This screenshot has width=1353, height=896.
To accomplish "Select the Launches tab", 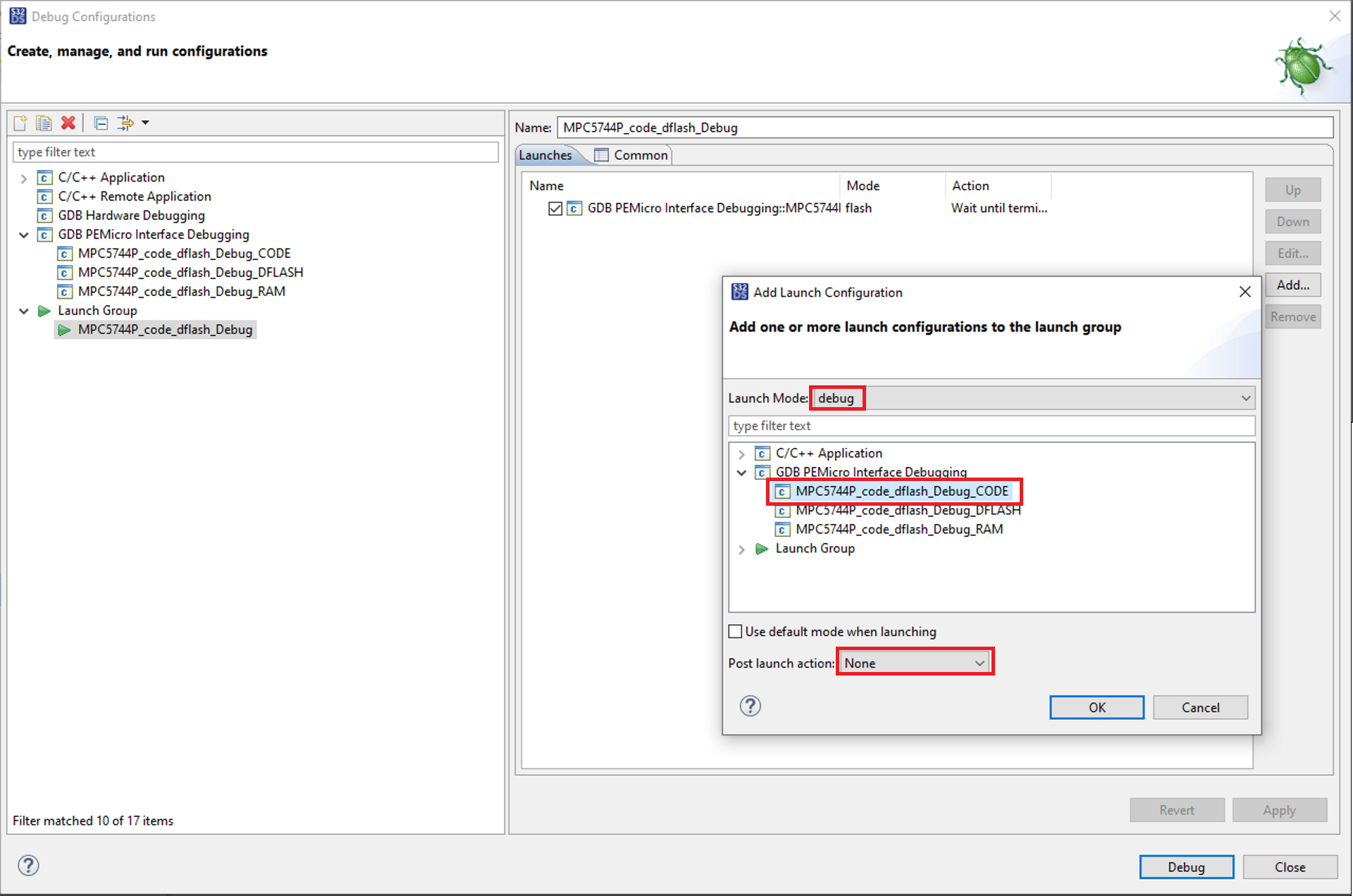I will pos(545,155).
